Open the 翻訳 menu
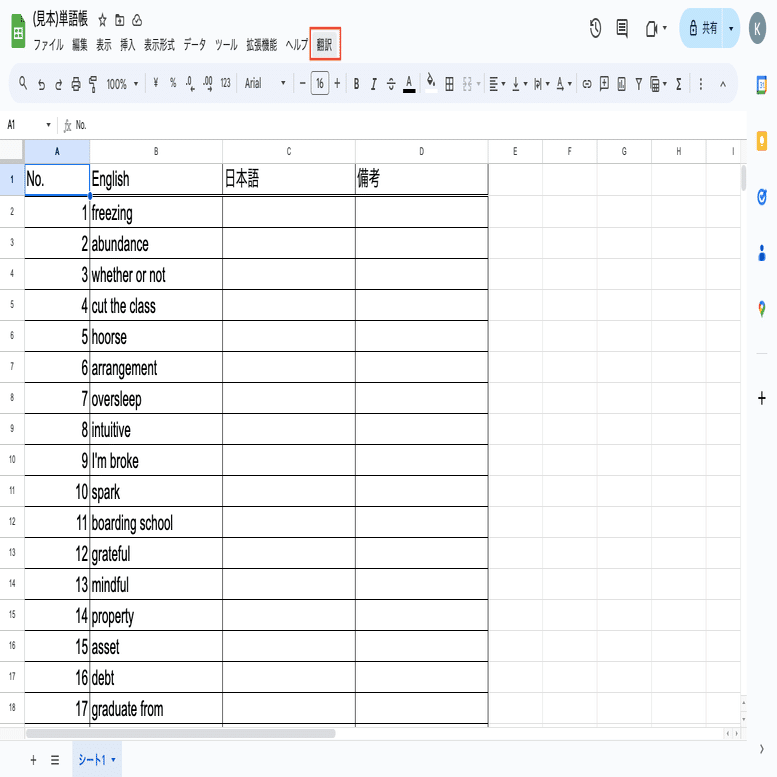The height and width of the screenshot is (777, 777). coord(325,45)
